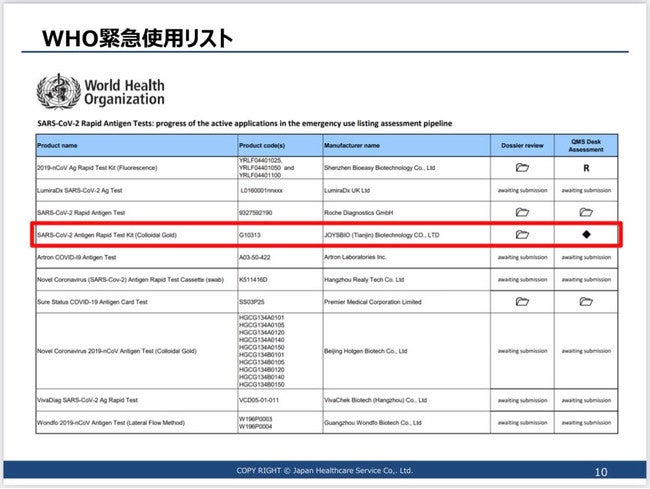Click Roche Diagnostics Dossier review folder icon
Screen dimensions: 650x489
[522, 213]
